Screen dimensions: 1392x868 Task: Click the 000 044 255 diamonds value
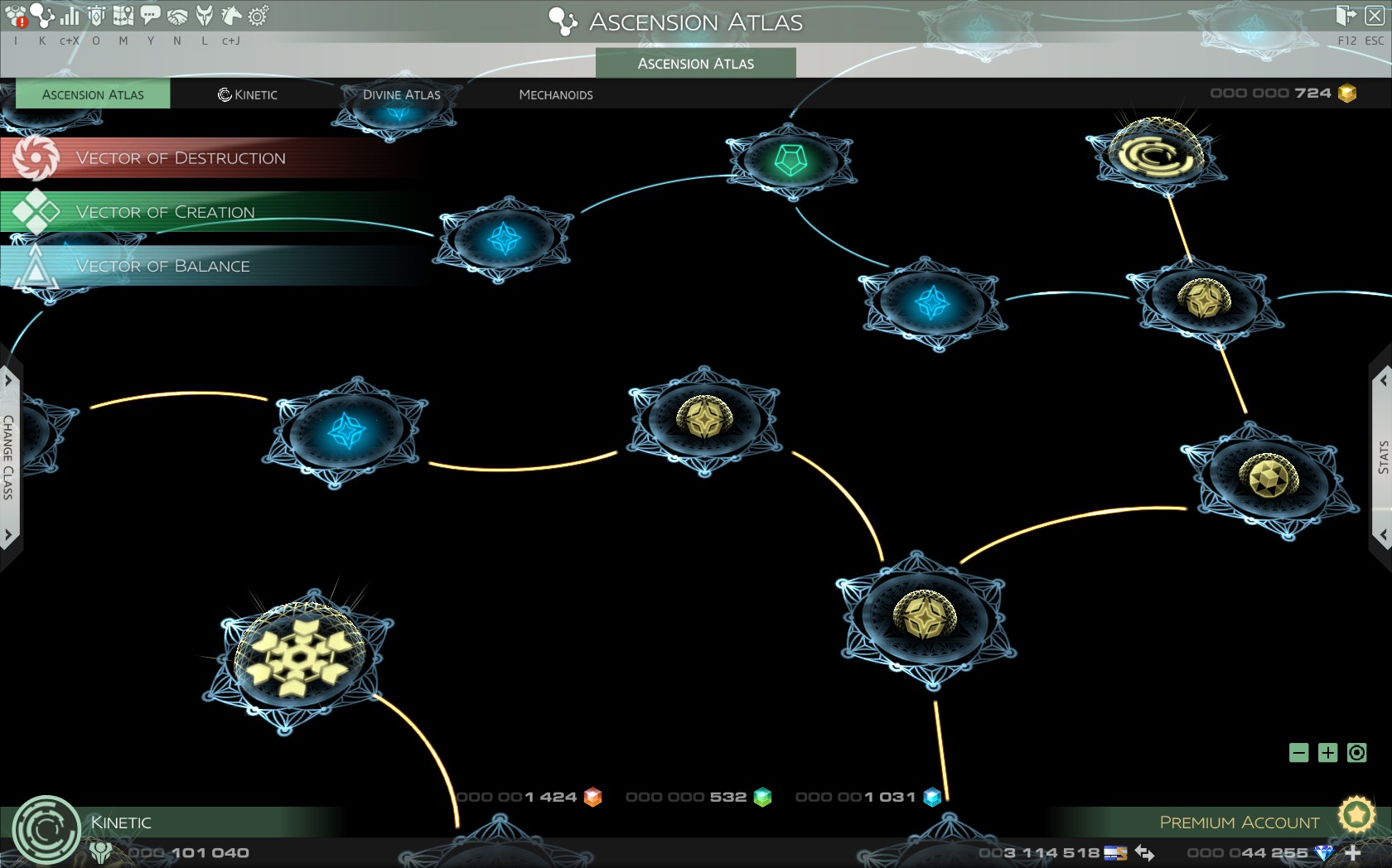(1248, 852)
